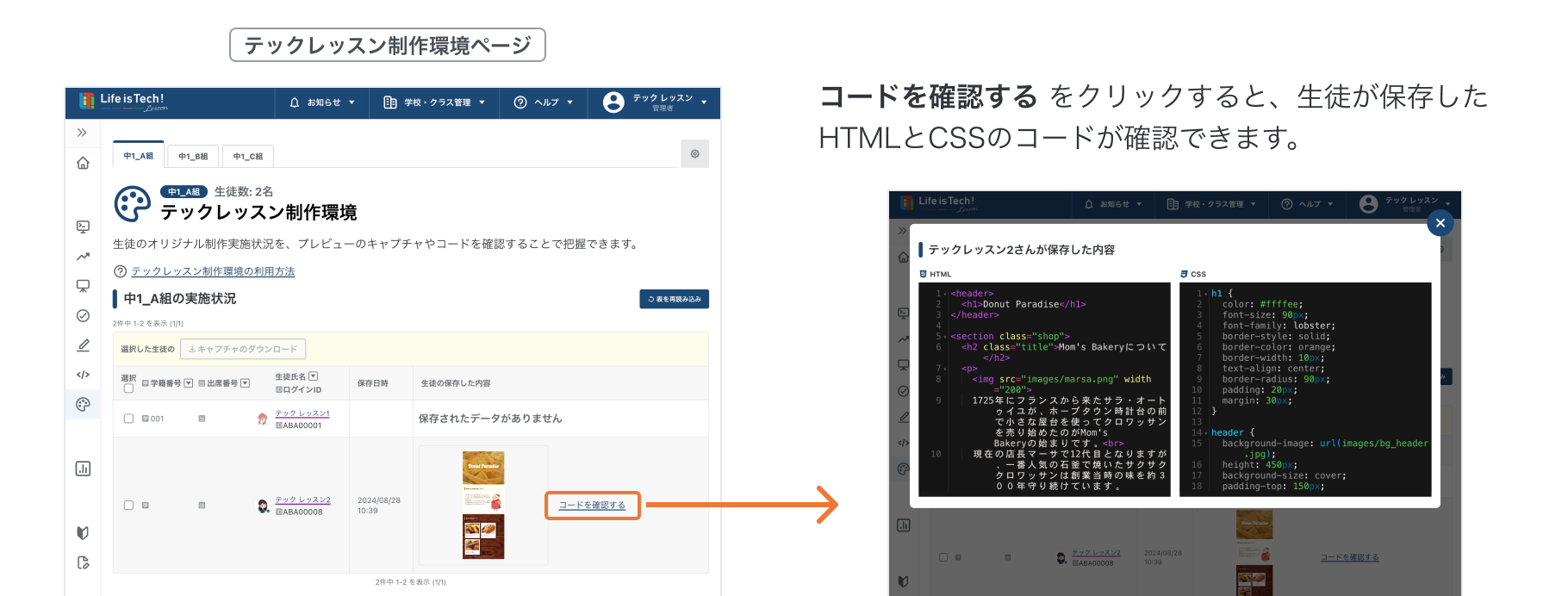Go to the home icon in the sidebar
Screen dimensions: 1568x596
point(83,163)
